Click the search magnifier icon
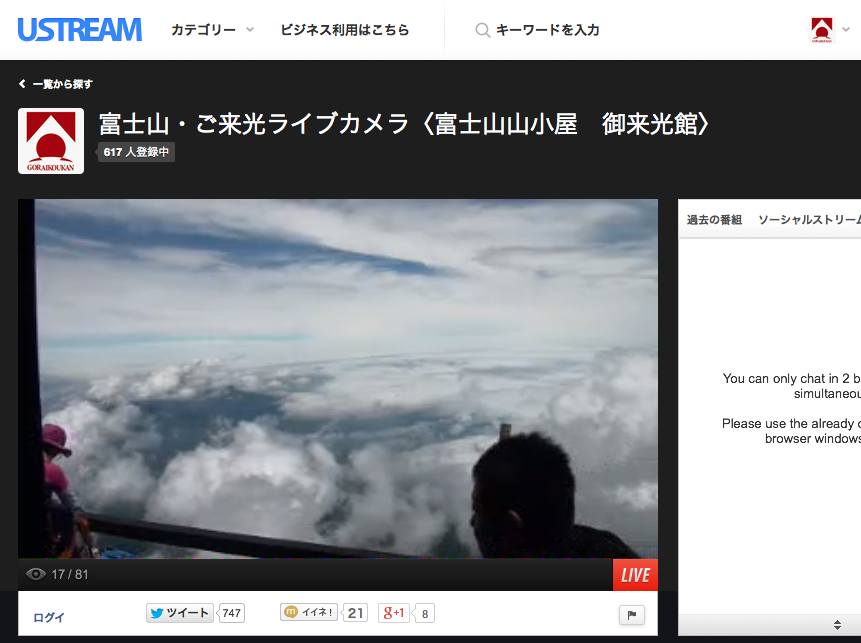Viewport: 861px width, 643px height. [x=483, y=30]
